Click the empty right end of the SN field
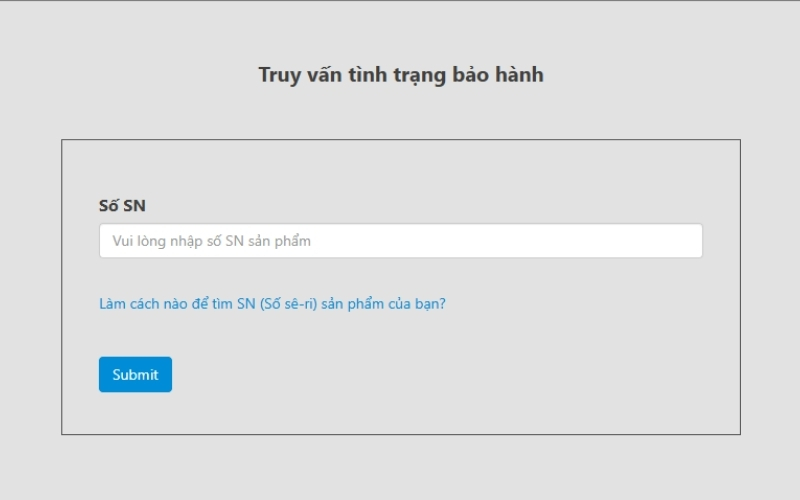 point(650,241)
